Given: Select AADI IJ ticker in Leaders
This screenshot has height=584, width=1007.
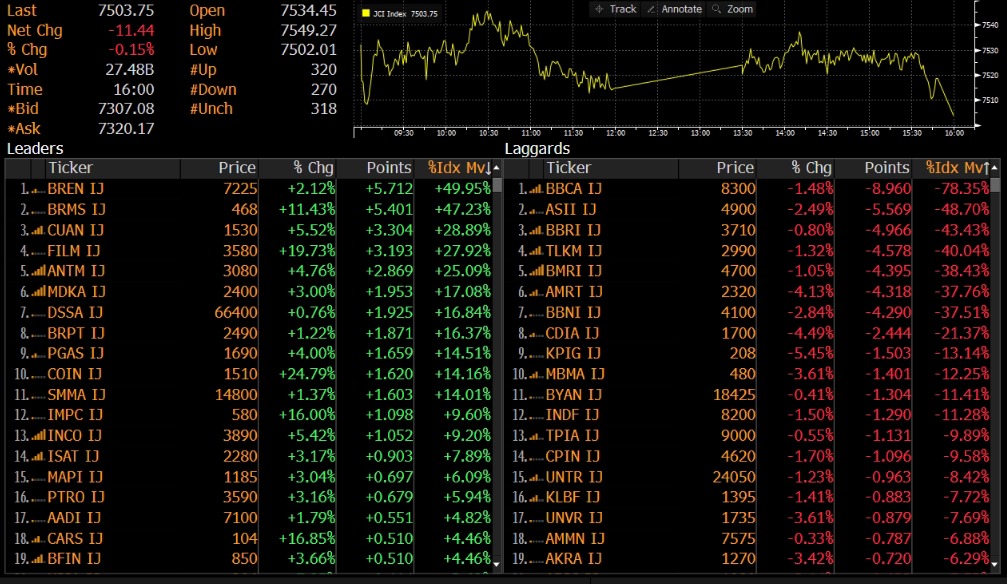Looking at the screenshot, I should [74, 518].
